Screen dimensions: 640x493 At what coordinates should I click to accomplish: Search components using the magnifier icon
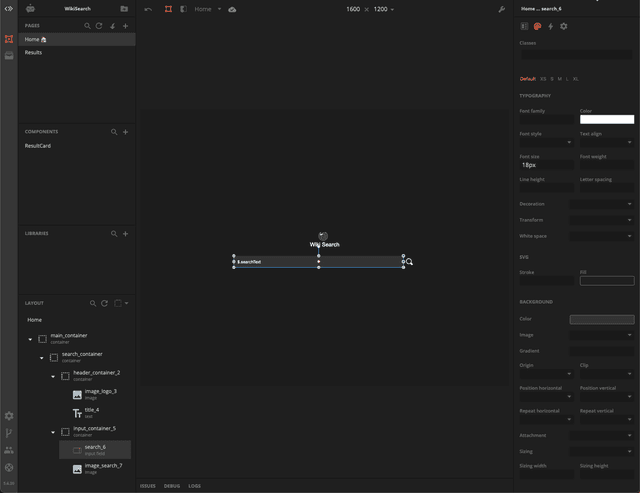point(114,132)
